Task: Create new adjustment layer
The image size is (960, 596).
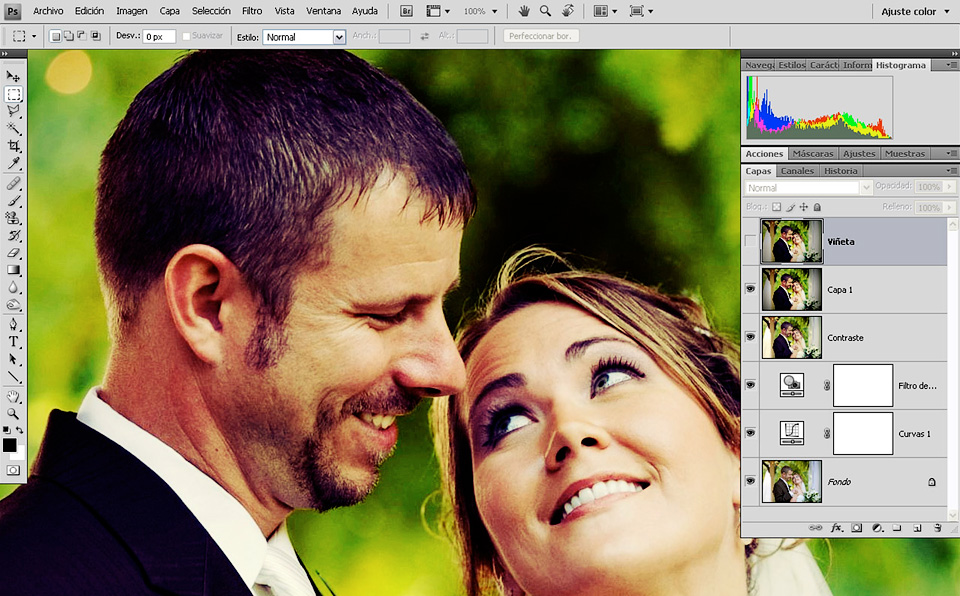Action: (878, 527)
